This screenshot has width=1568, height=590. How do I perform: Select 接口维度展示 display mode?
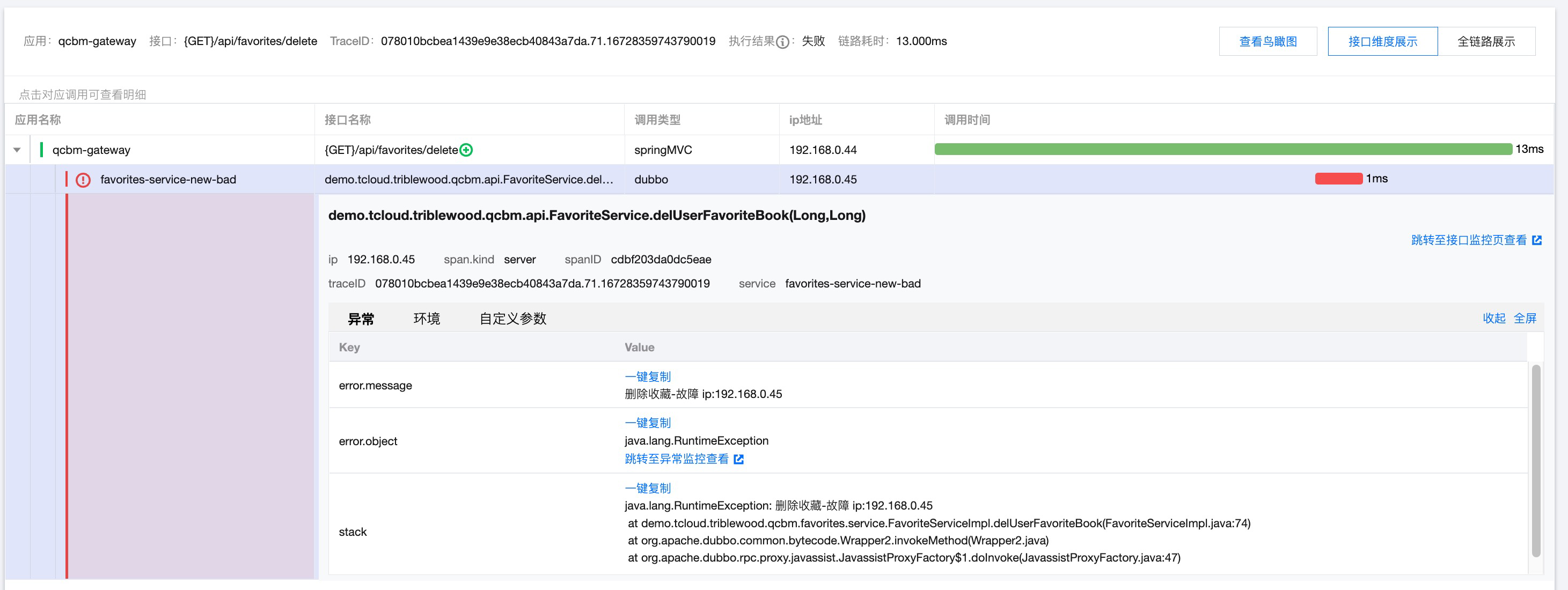click(x=1382, y=41)
